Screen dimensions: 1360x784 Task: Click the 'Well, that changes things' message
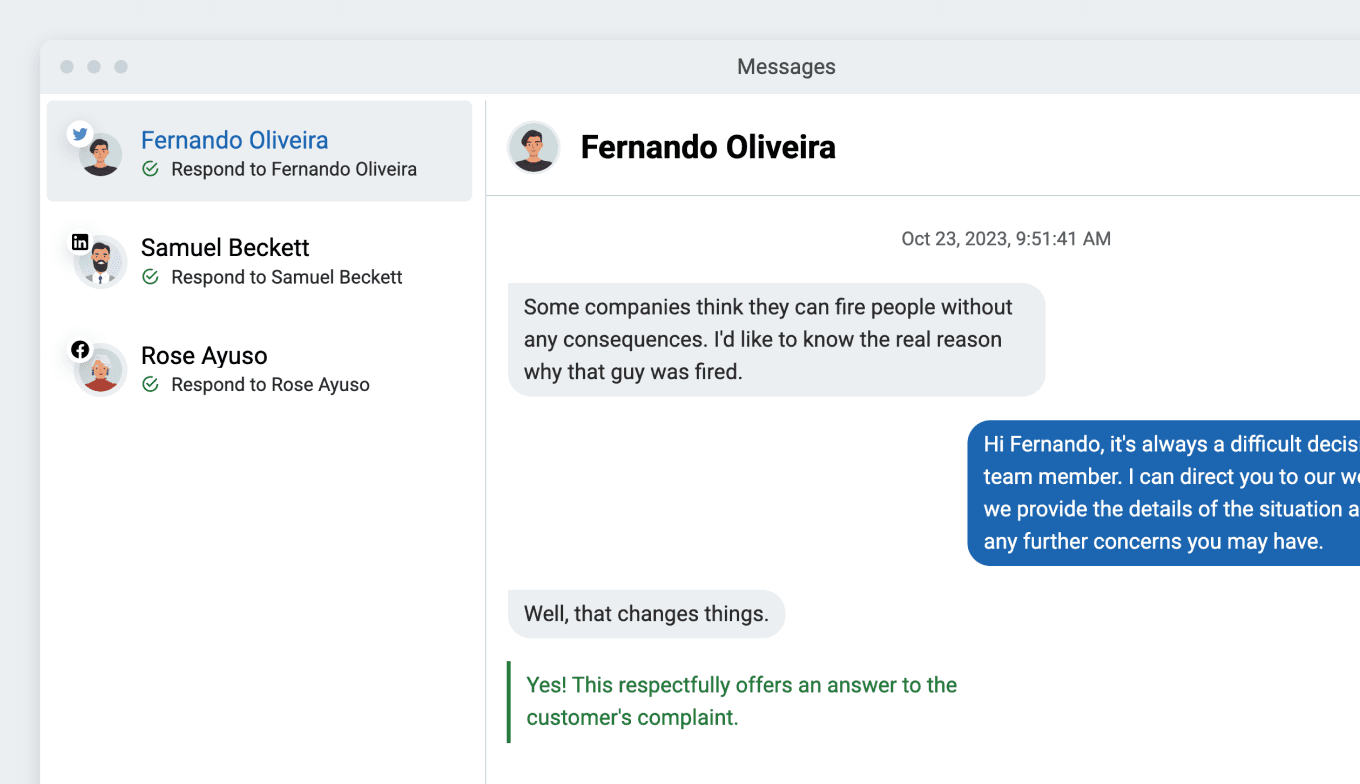[646, 614]
